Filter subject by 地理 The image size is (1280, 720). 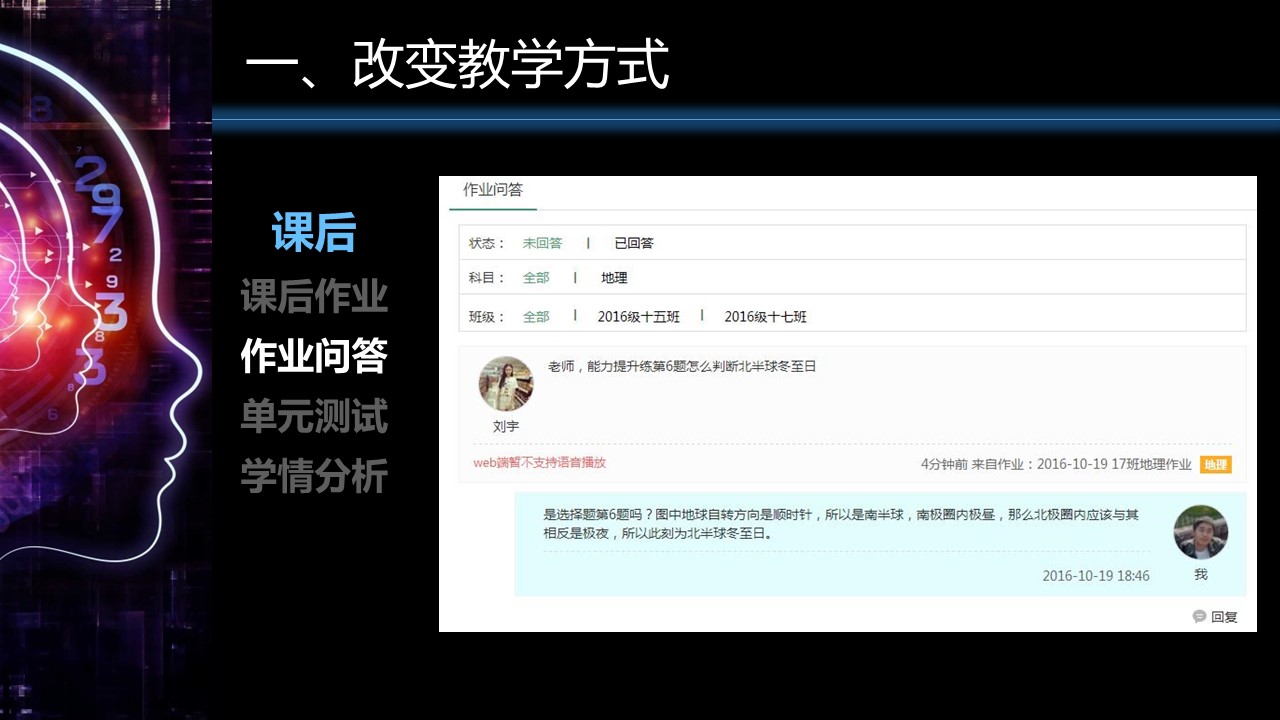614,278
